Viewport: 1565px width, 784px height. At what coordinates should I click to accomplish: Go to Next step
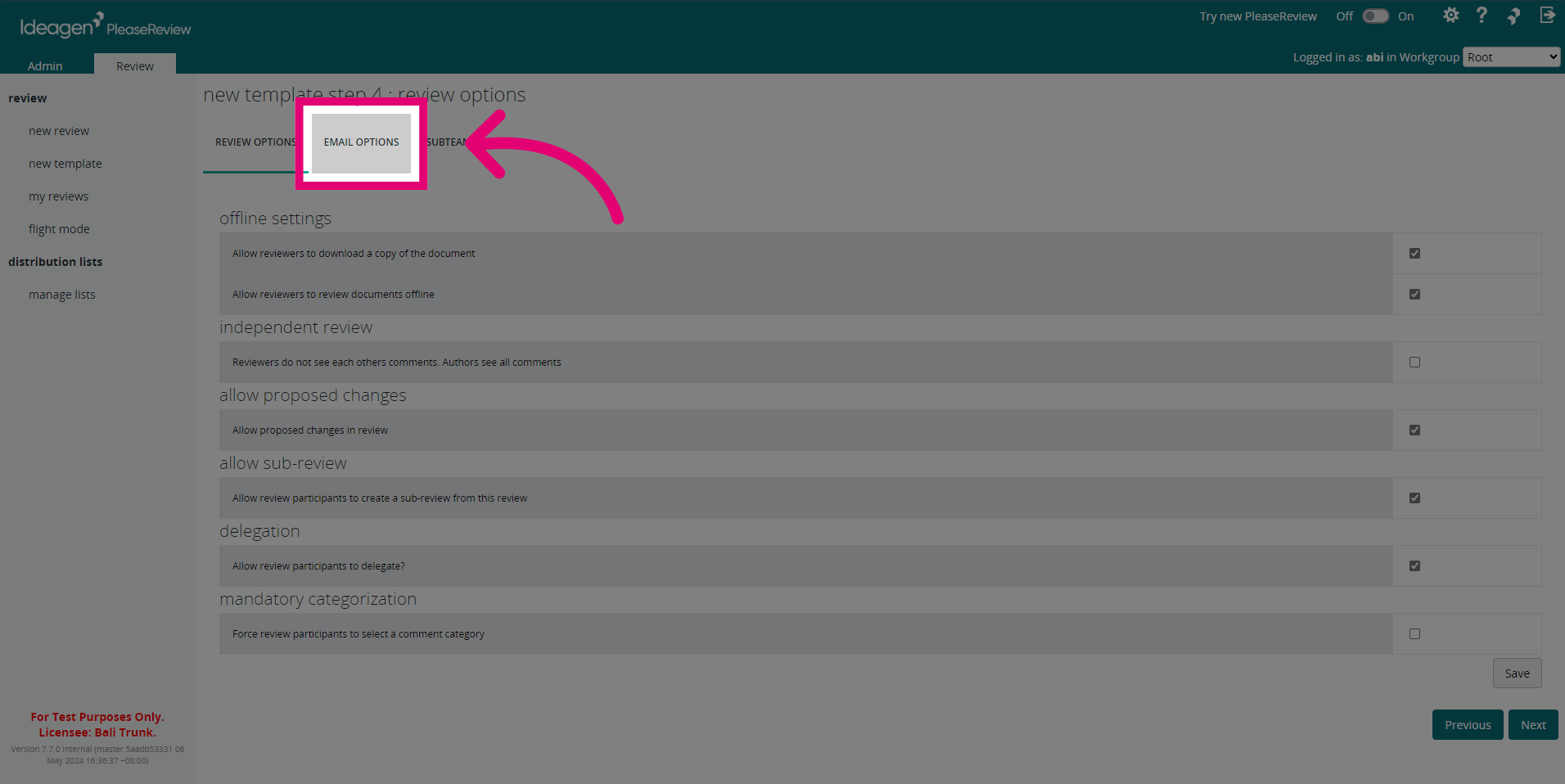(x=1533, y=725)
